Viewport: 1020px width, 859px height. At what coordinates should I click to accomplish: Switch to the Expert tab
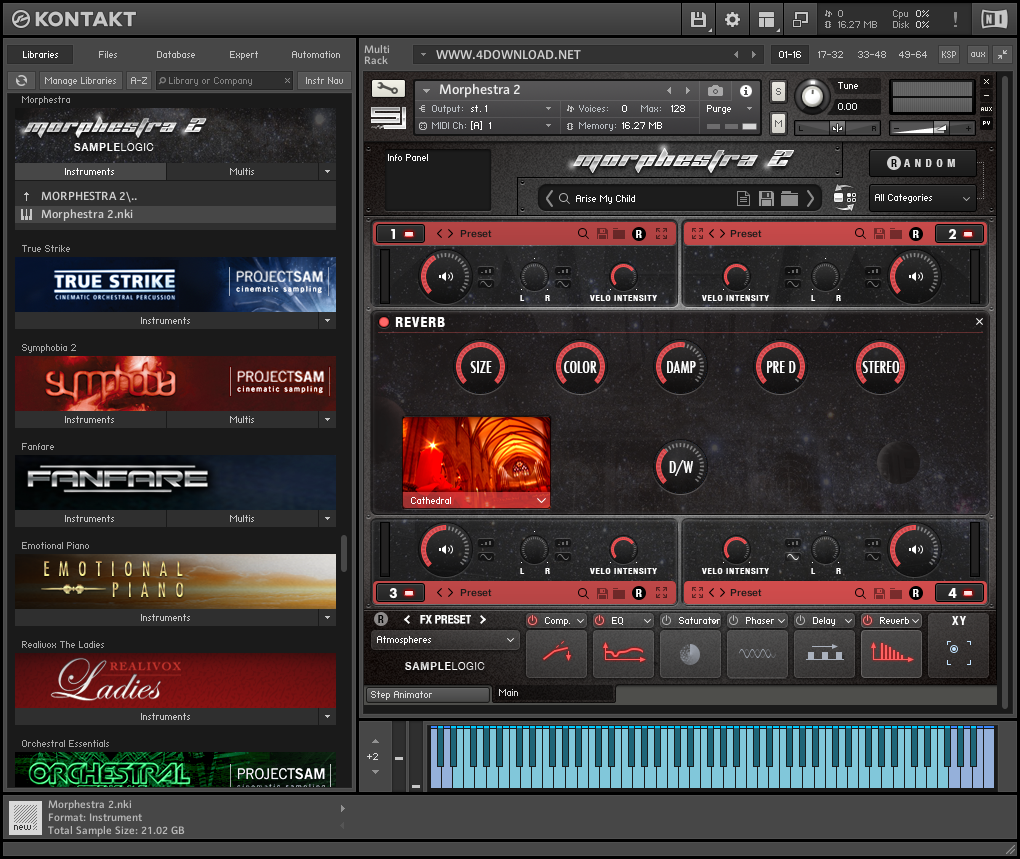tap(244, 55)
